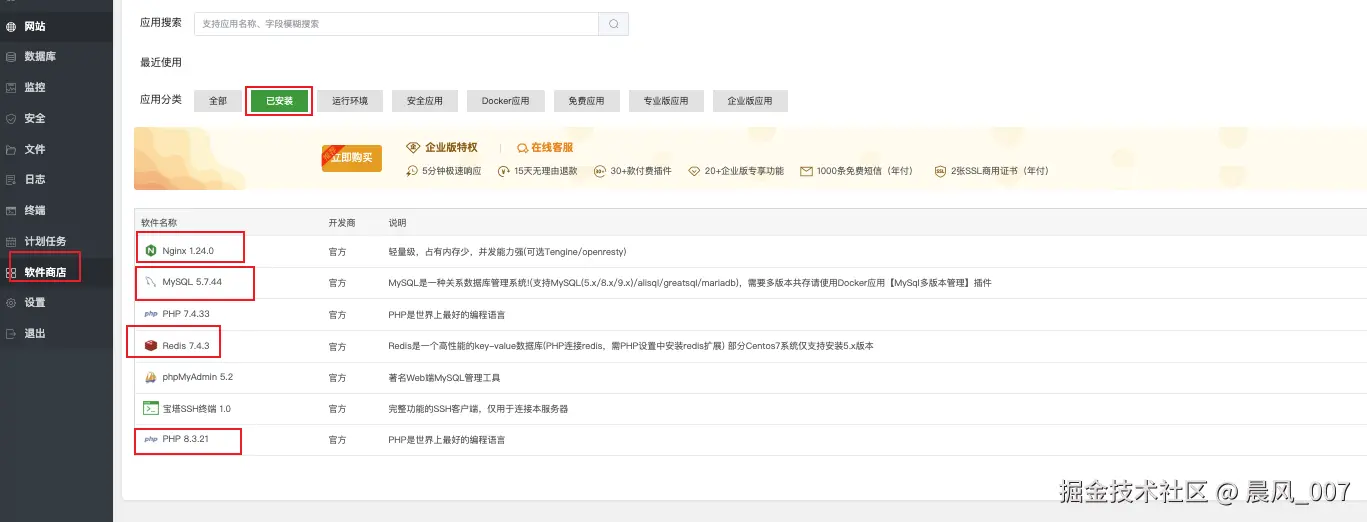Click the 20+企业版专享功能 text

pyautogui.click(x=744, y=171)
